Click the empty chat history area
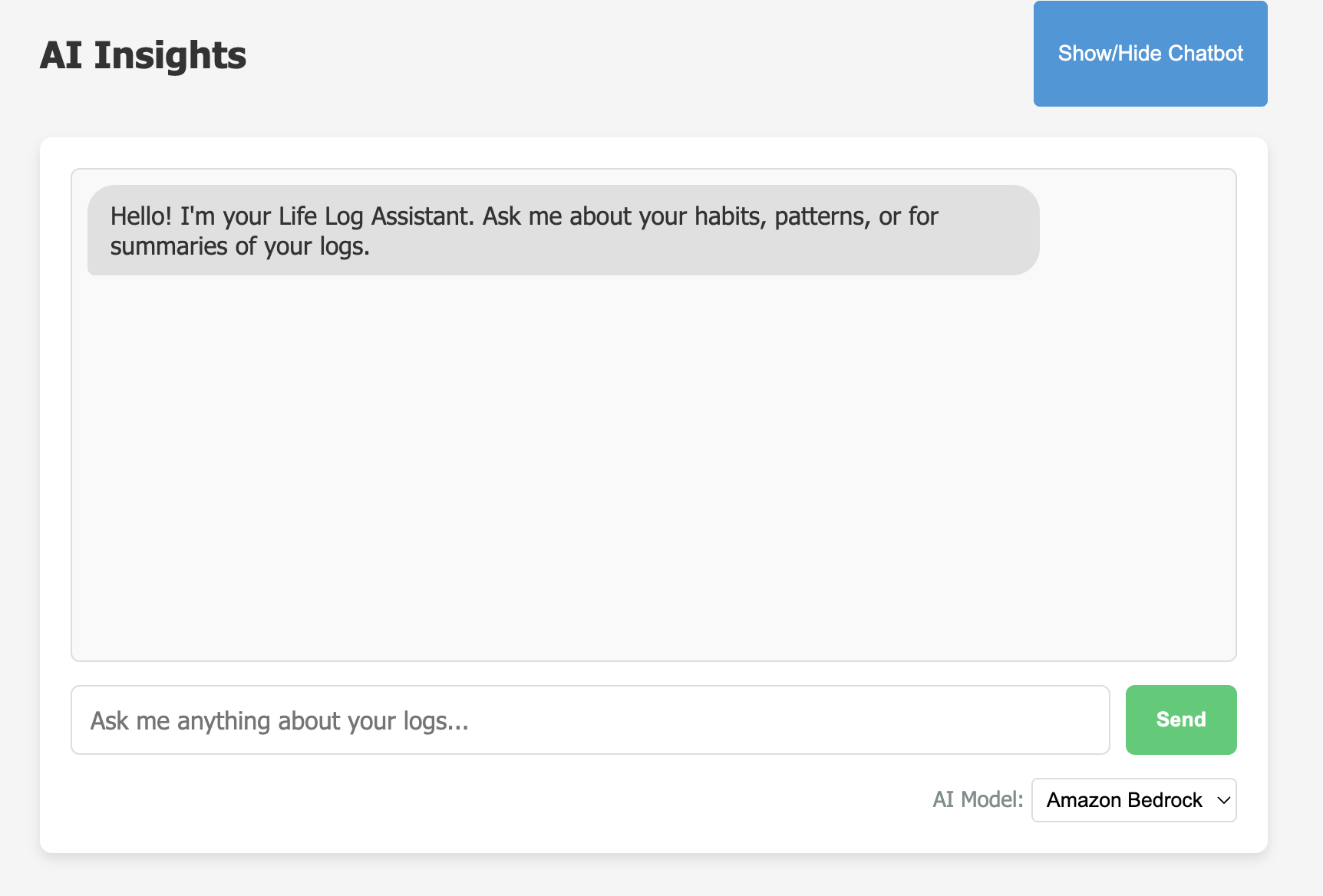This screenshot has width=1323, height=896. pos(654,468)
